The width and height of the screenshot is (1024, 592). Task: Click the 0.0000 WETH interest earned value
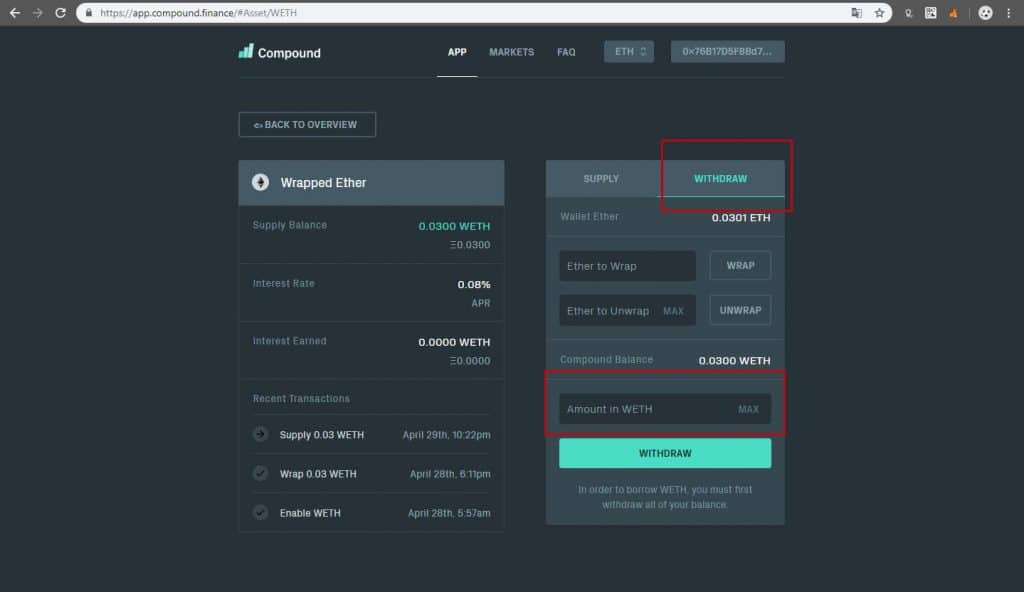pyautogui.click(x=454, y=342)
